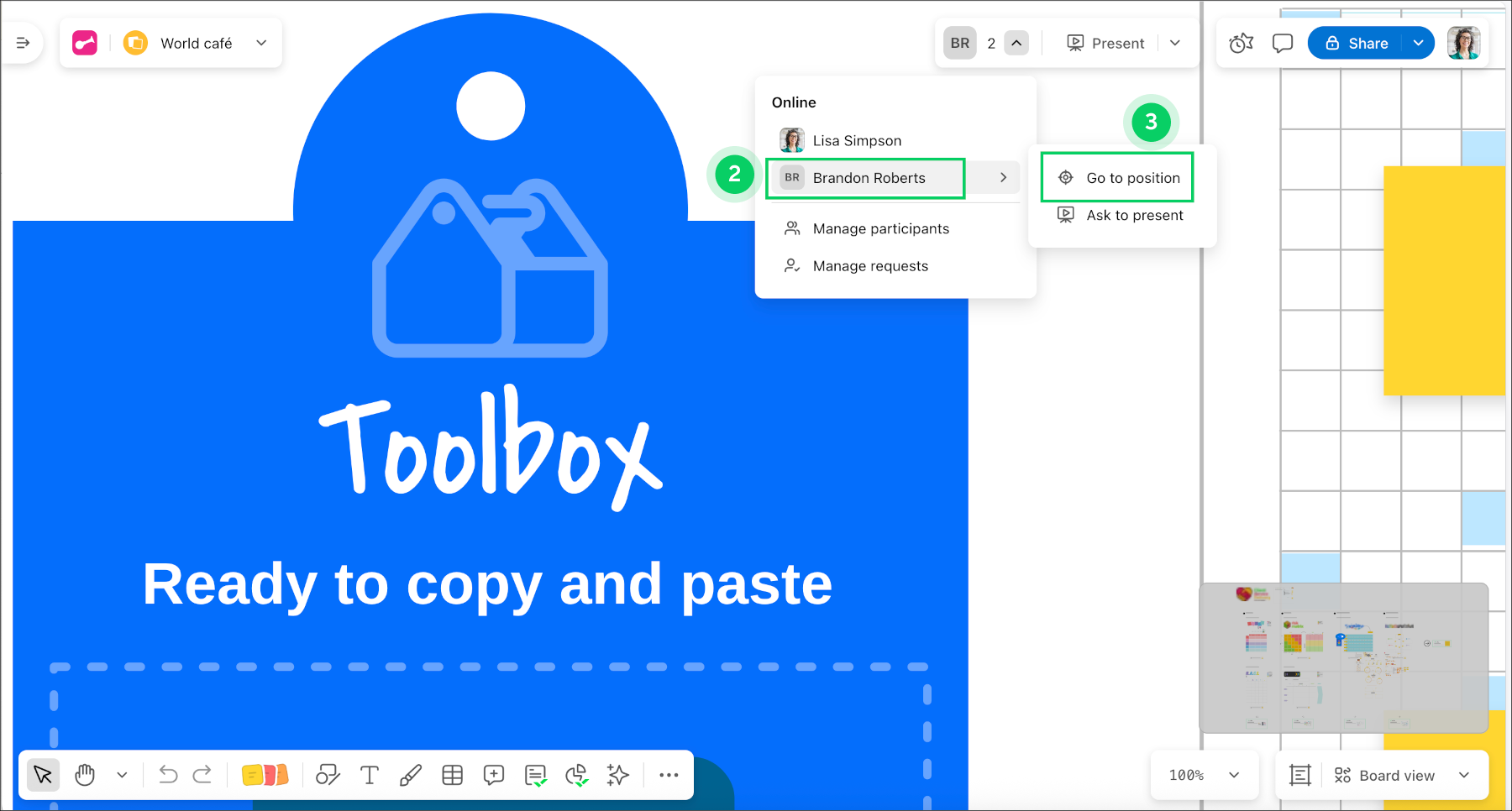1512x811 pixels.
Task: Toggle the frames panel icon
Action: point(1299,775)
